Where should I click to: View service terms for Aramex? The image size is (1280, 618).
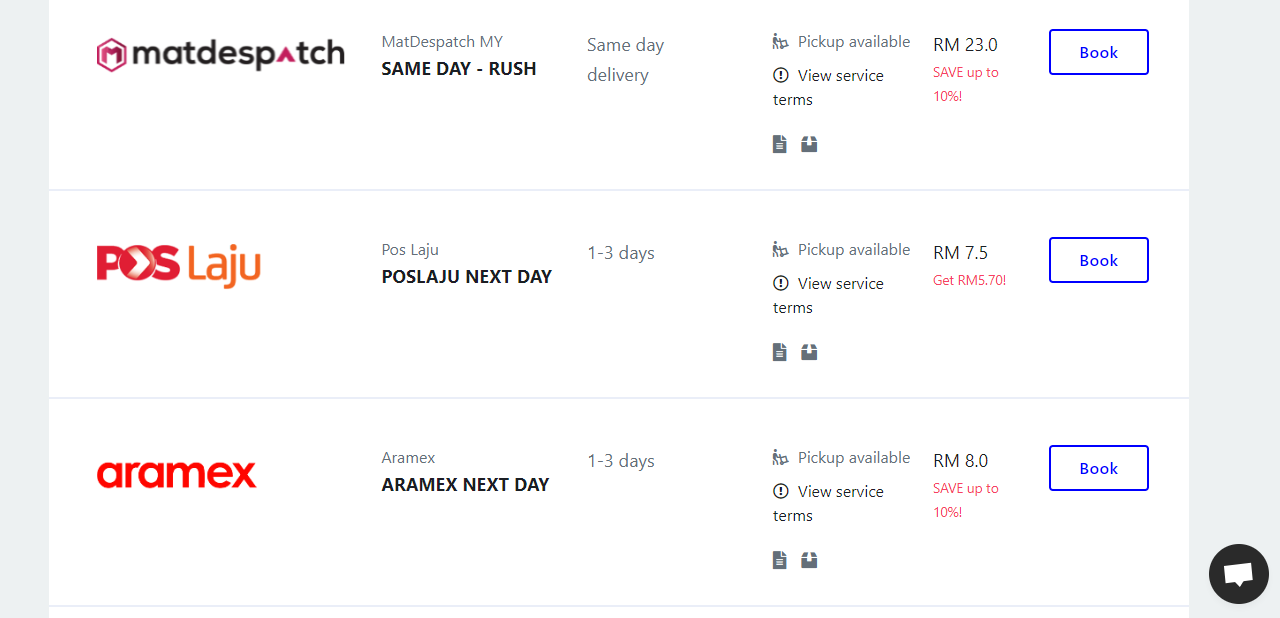tap(828, 503)
